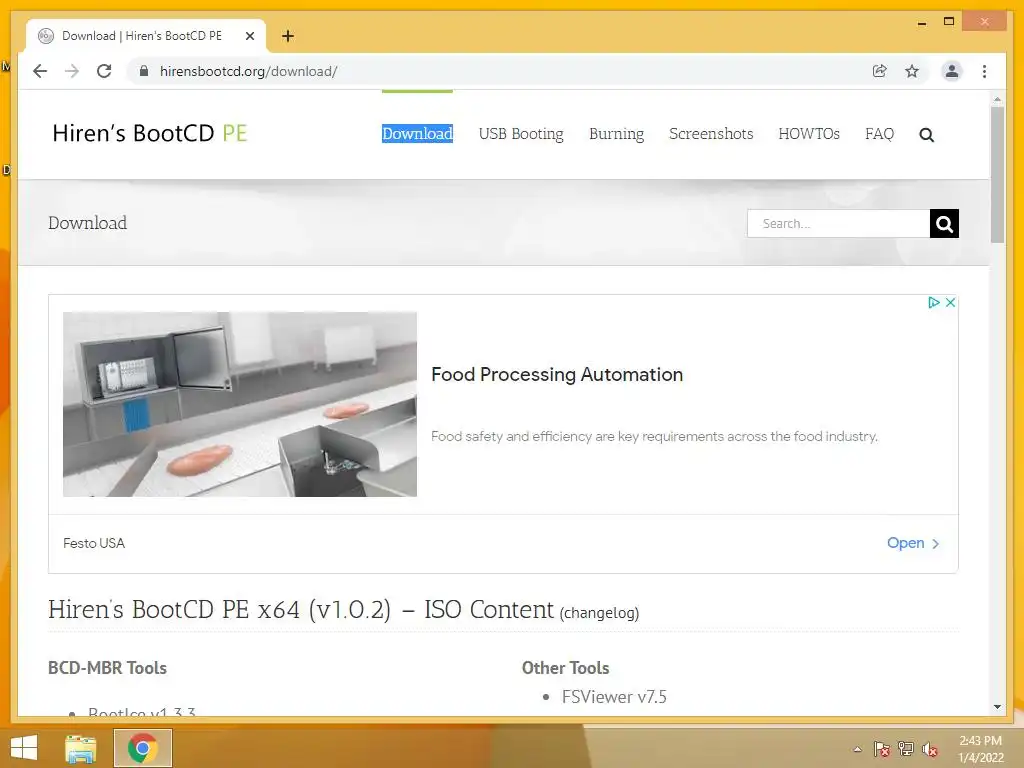
Task: Click the food processing ad image
Action: 240,404
